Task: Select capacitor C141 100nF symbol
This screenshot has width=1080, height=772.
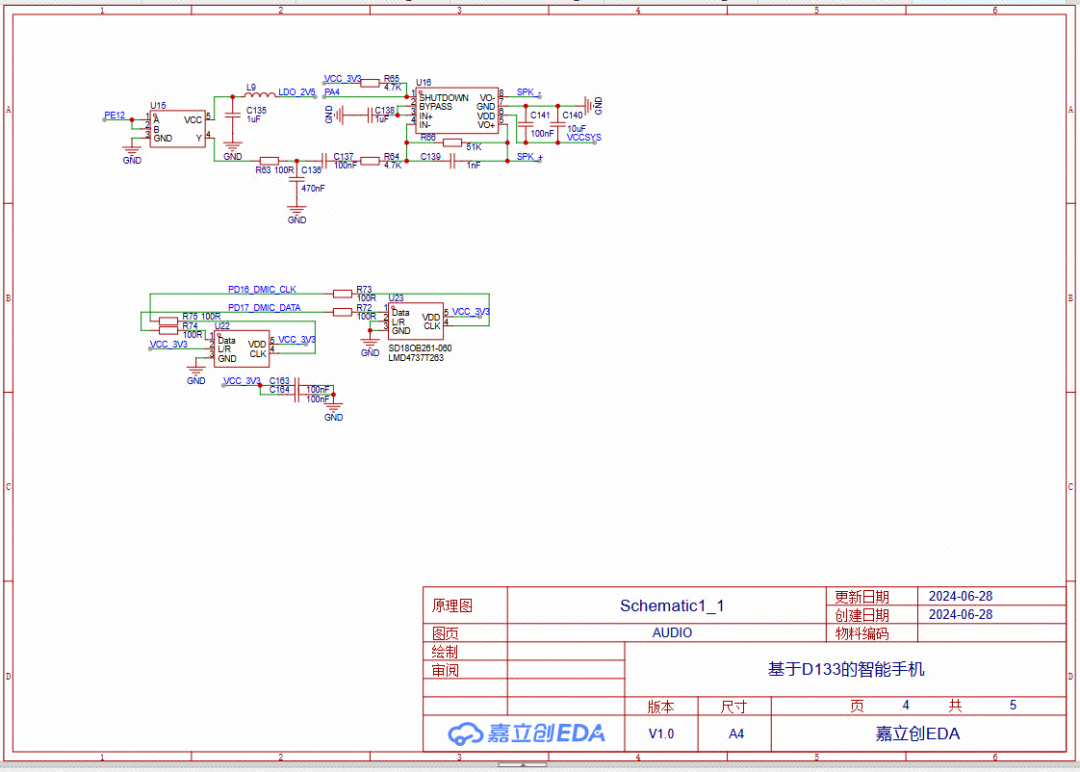Action: (x=526, y=125)
